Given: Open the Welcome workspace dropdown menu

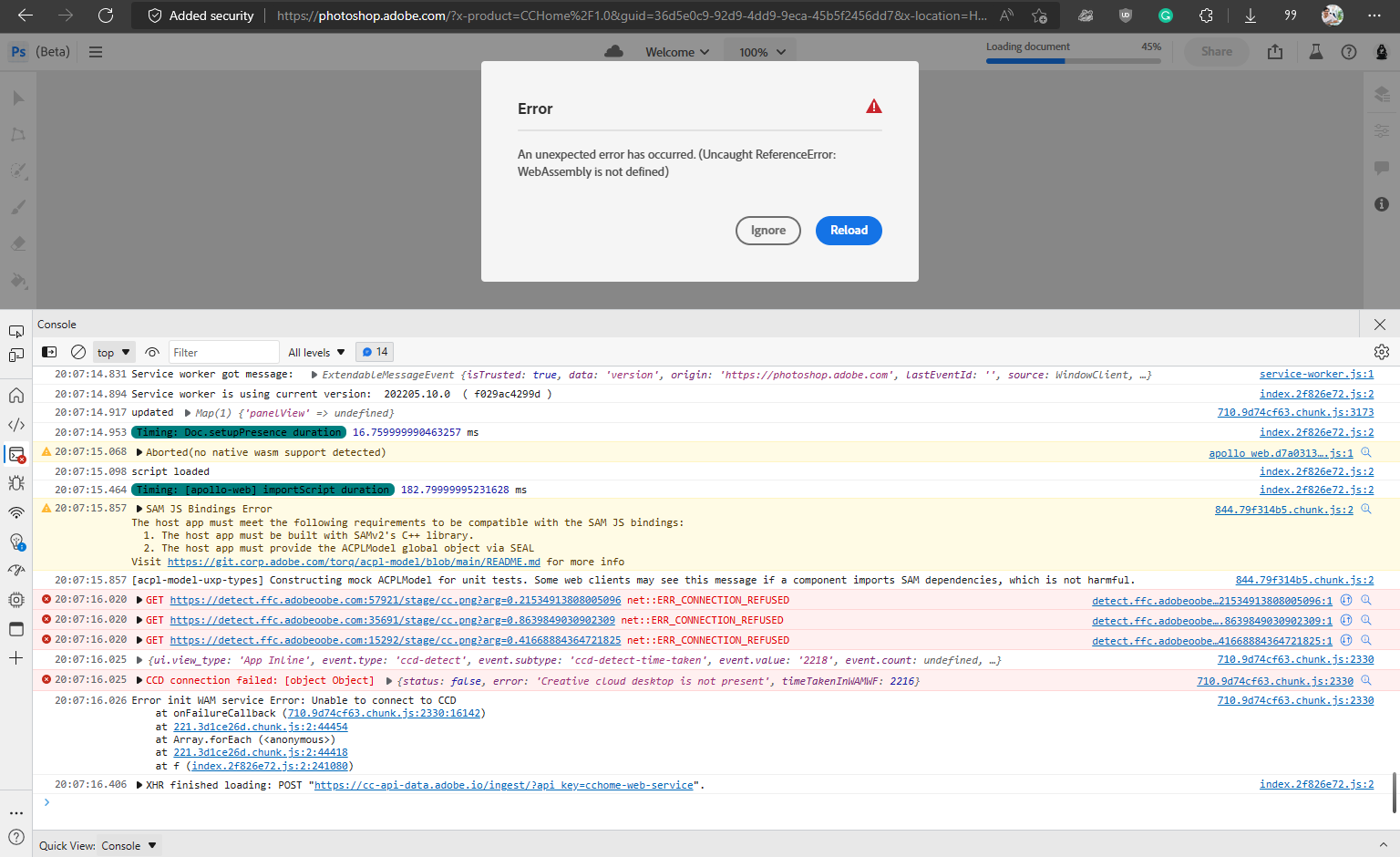Looking at the screenshot, I should click(677, 52).
